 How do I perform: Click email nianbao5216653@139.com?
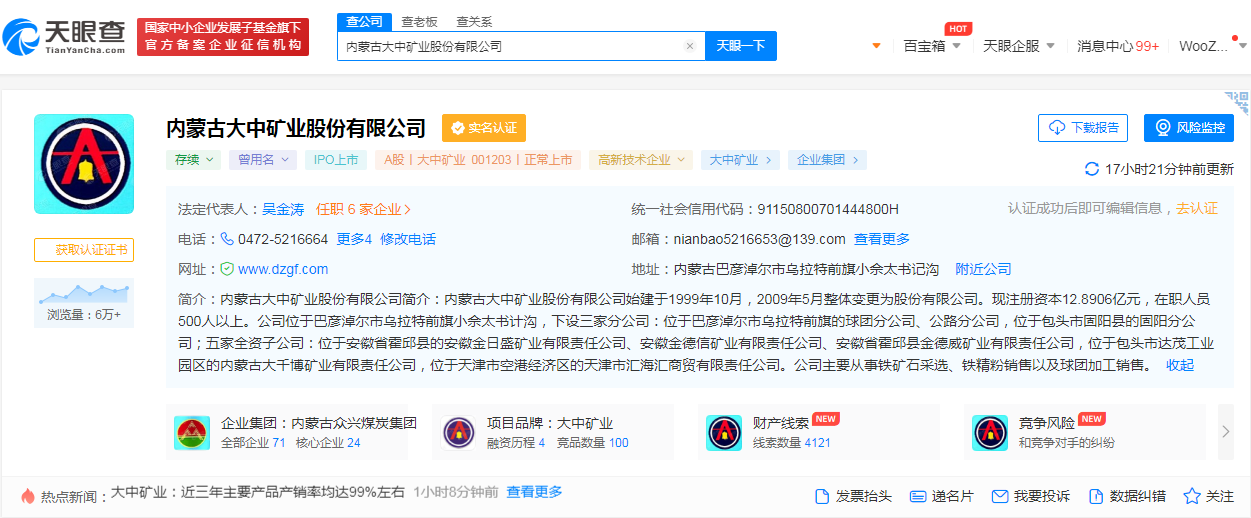pyautogui.click(x=760, y=239)
